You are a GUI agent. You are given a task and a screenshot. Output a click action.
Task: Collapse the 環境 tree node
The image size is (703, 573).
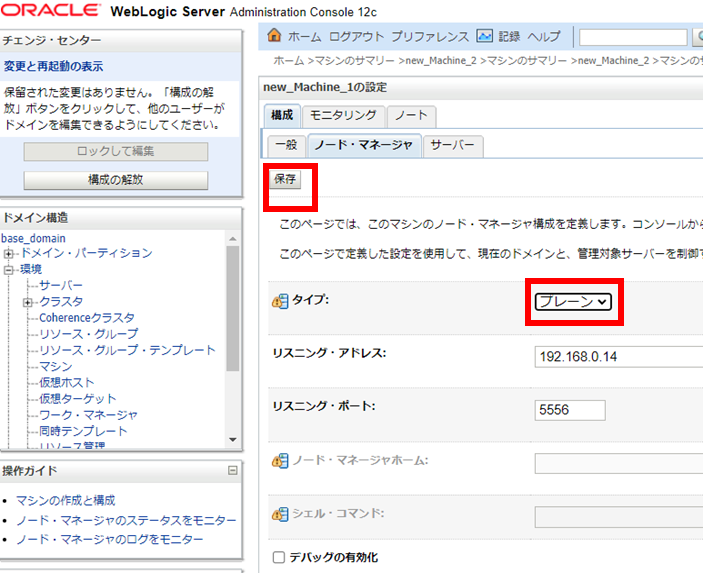point(9,270)
